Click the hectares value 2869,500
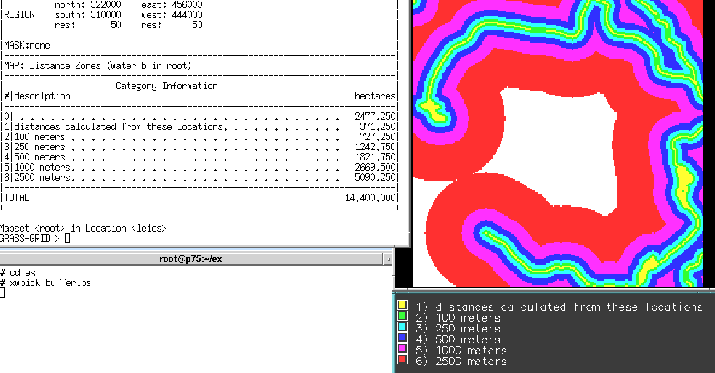The width and height of the screenshot is (715, 373). tap(374, 167)
